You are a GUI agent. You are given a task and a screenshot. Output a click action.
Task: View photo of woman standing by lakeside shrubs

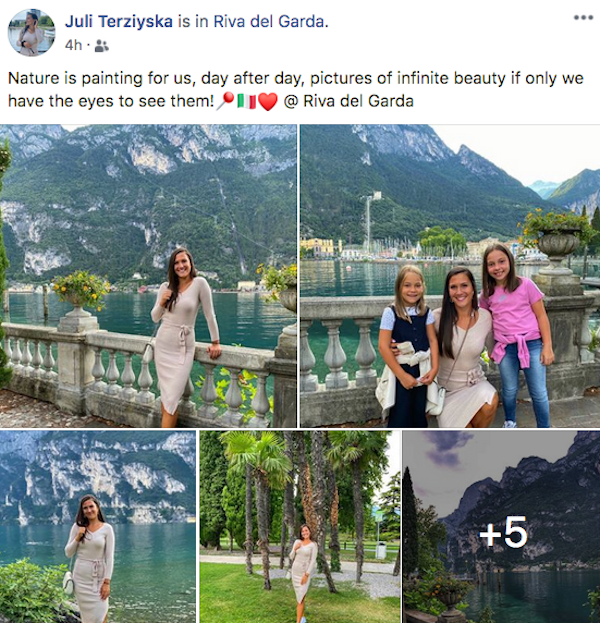tap(98, 527)
